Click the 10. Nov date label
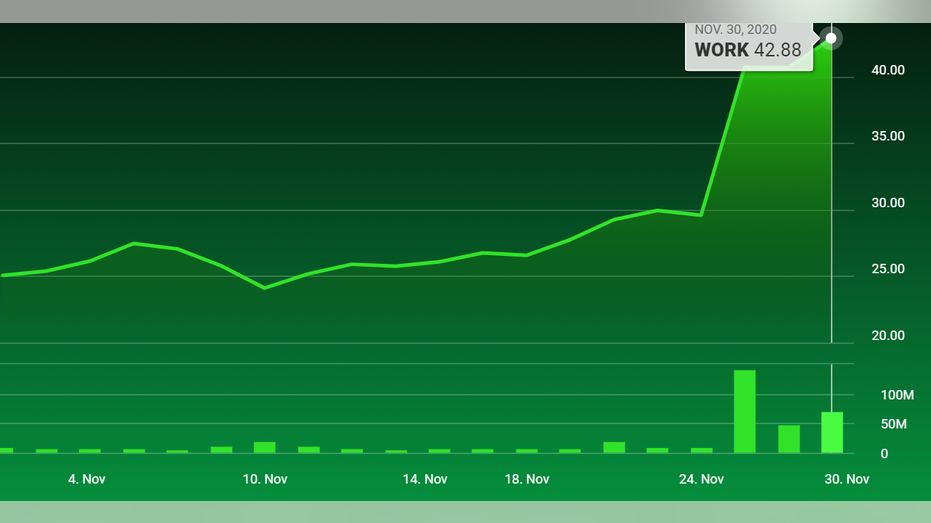 [x=265, y=479]
